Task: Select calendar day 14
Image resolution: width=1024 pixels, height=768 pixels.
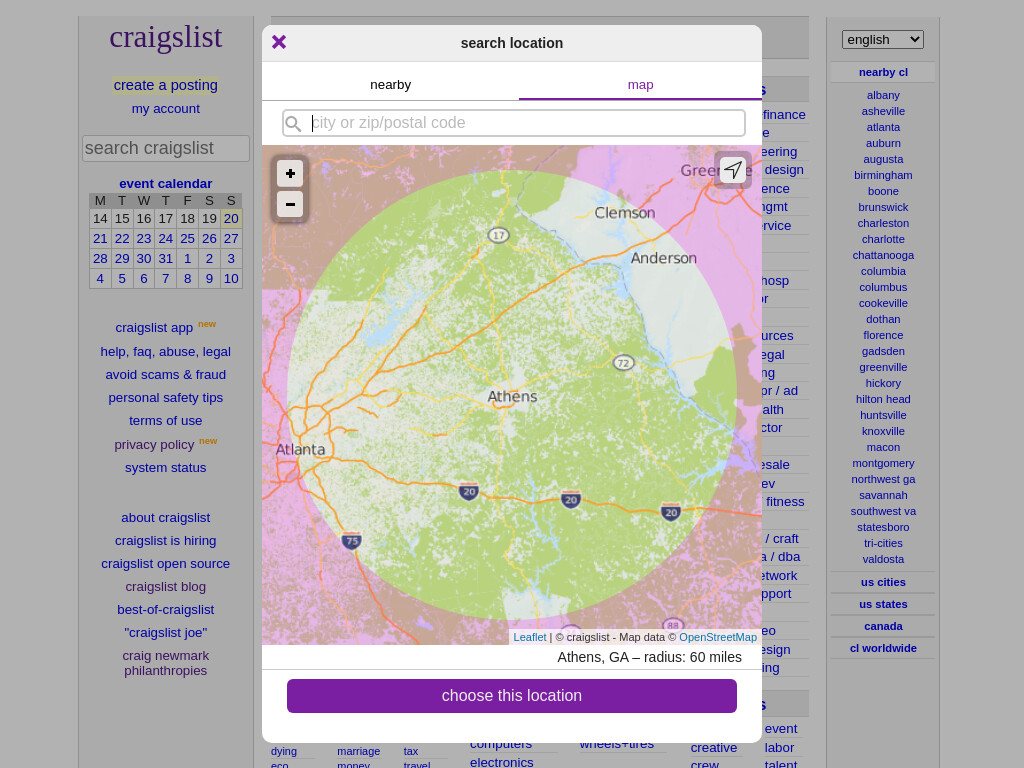Action: click(x=100, y=219)
